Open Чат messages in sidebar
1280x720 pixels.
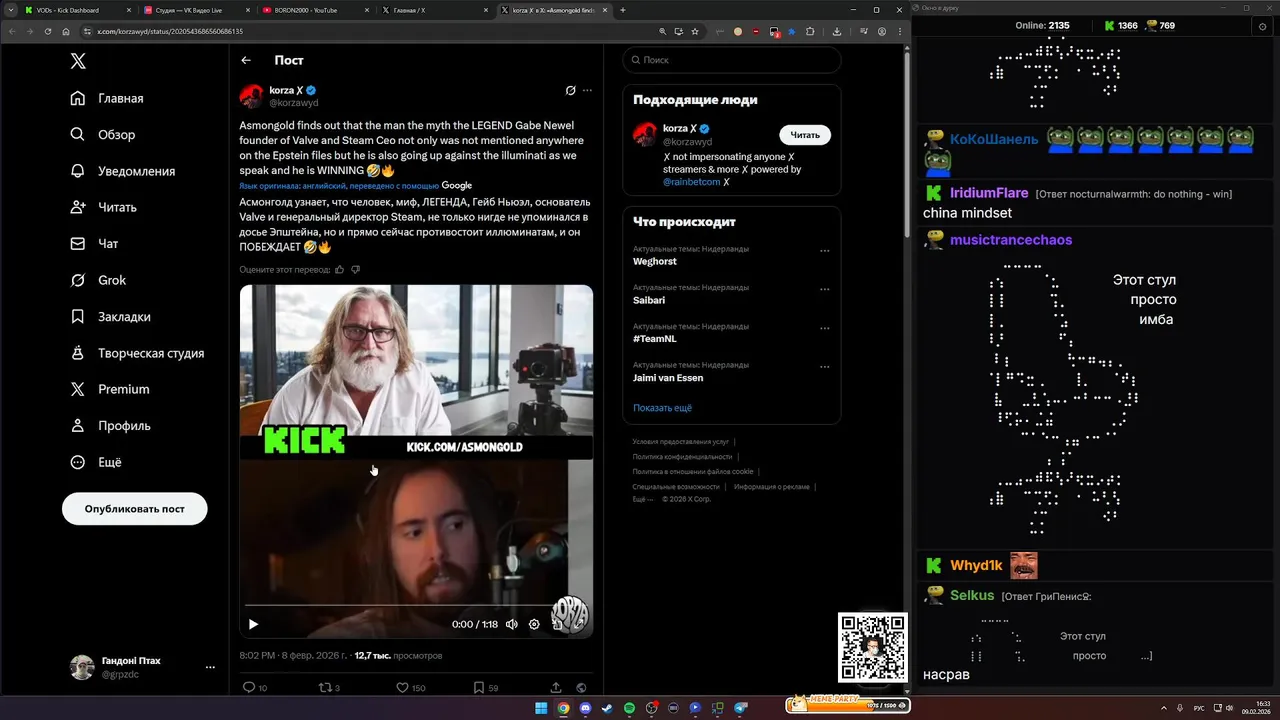click(x=94, y=243)
